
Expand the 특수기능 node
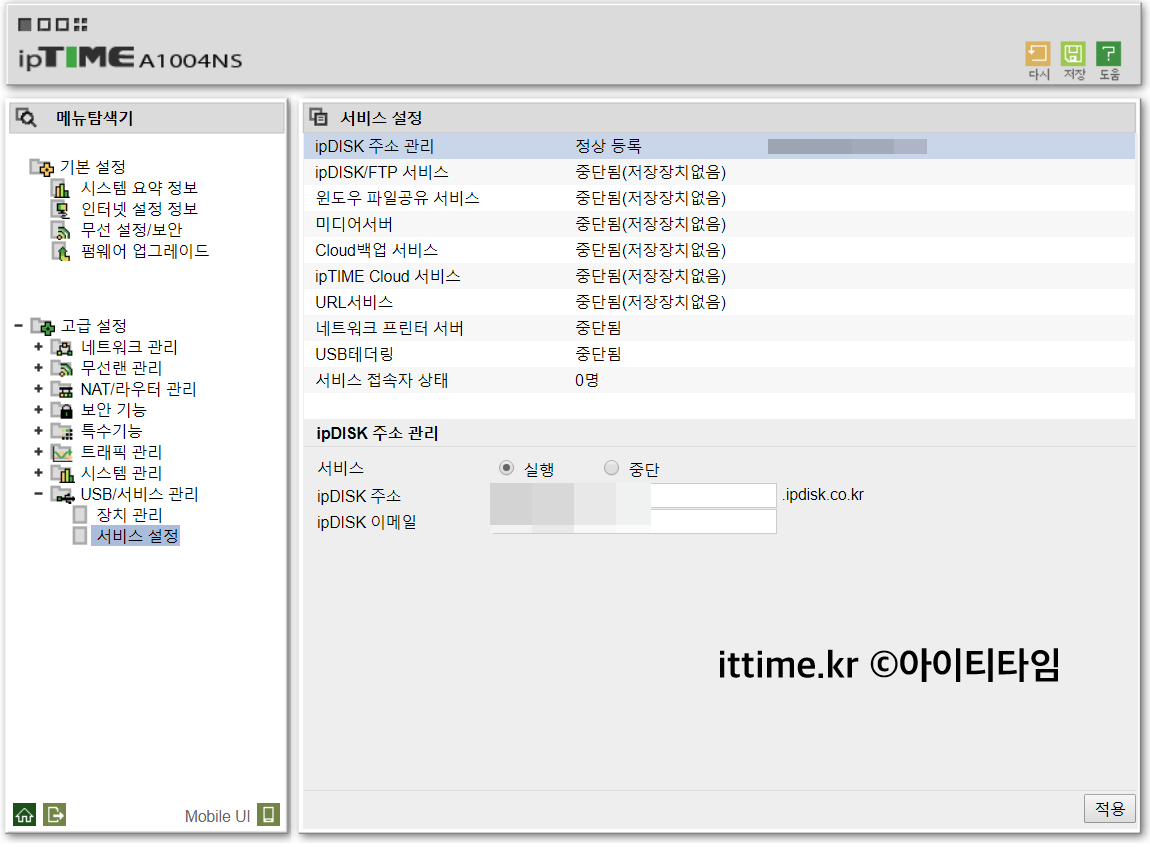38,431
